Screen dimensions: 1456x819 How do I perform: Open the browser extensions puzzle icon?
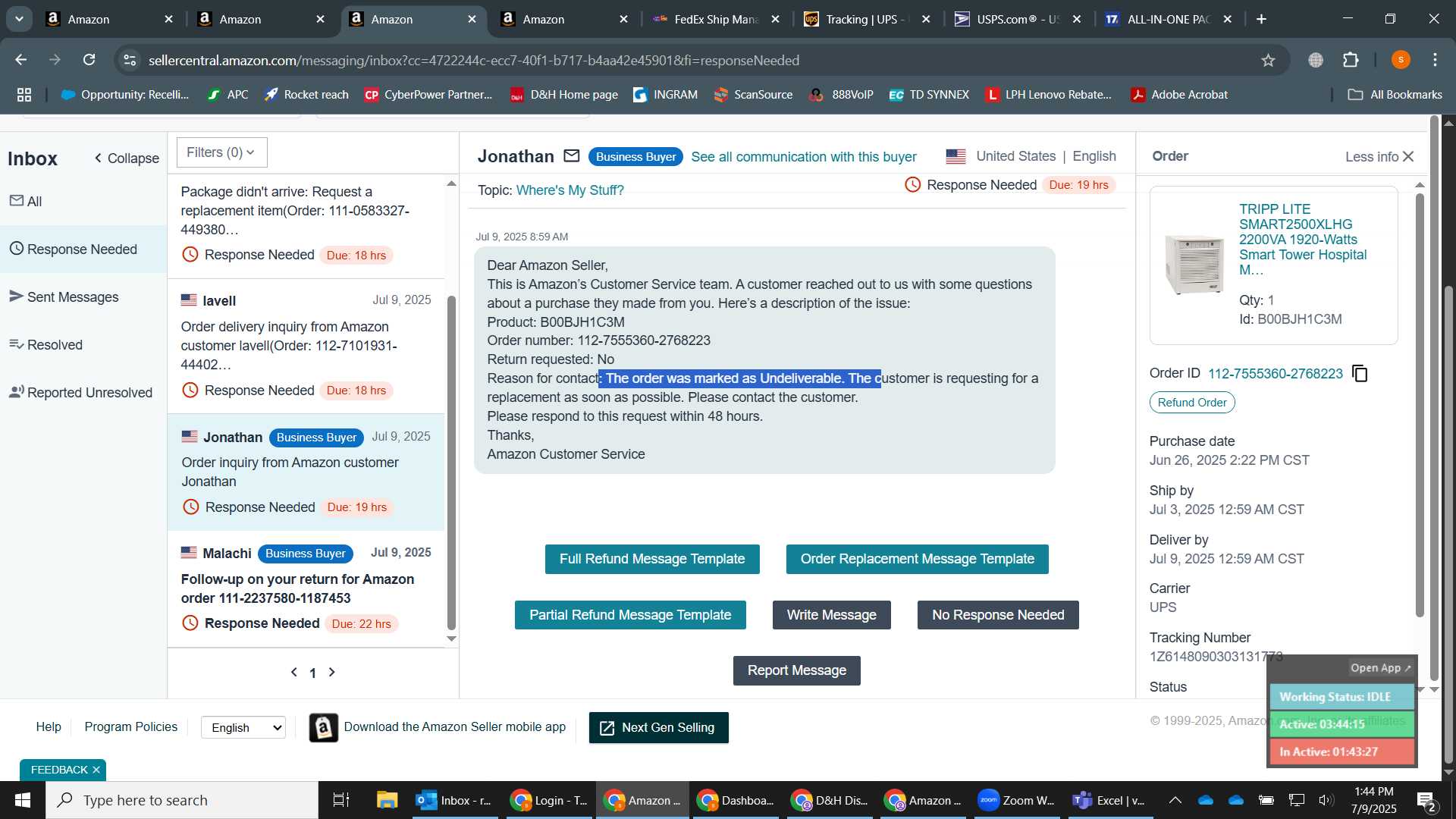(x=1351, y=60)
